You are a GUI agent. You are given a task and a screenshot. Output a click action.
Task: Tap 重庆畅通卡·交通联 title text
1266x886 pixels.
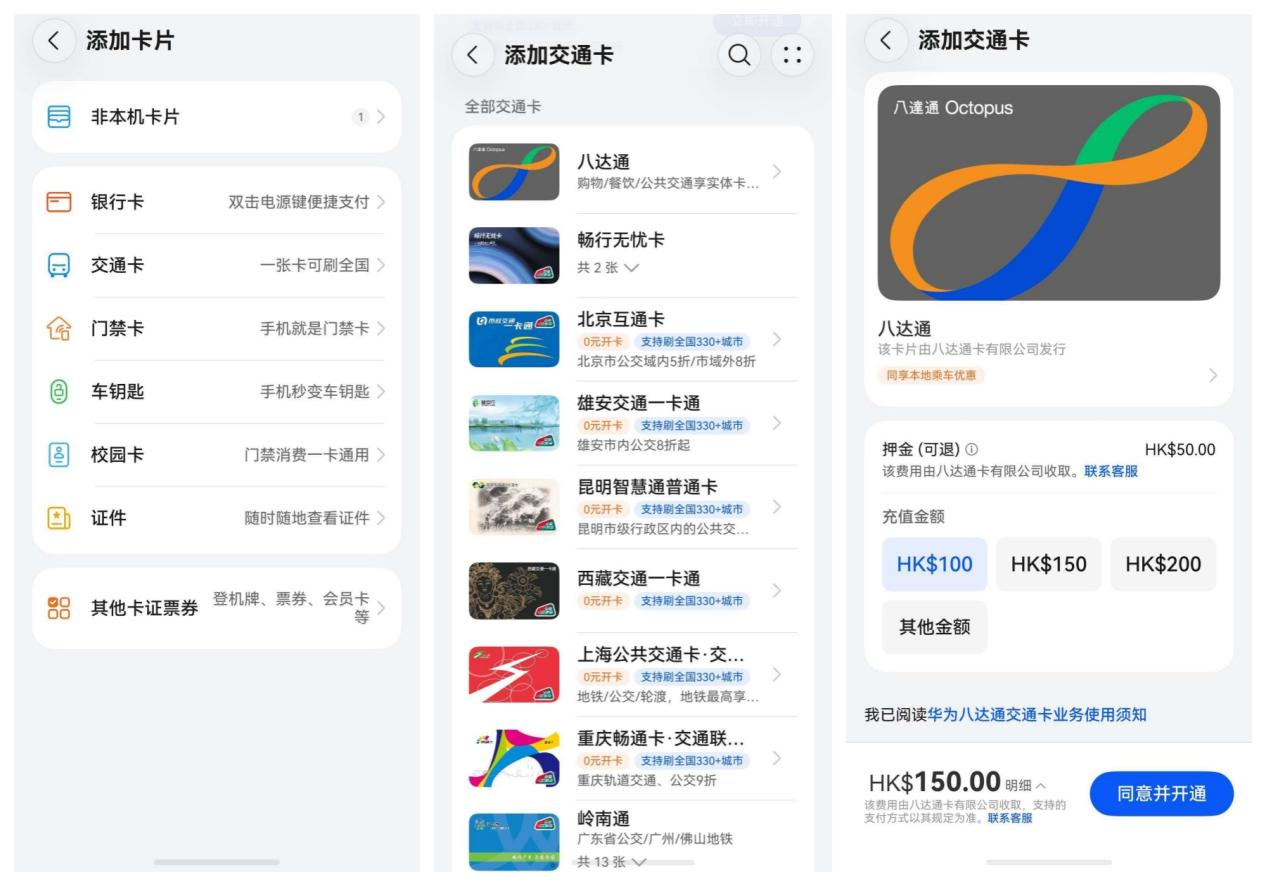tap(662, 738)
